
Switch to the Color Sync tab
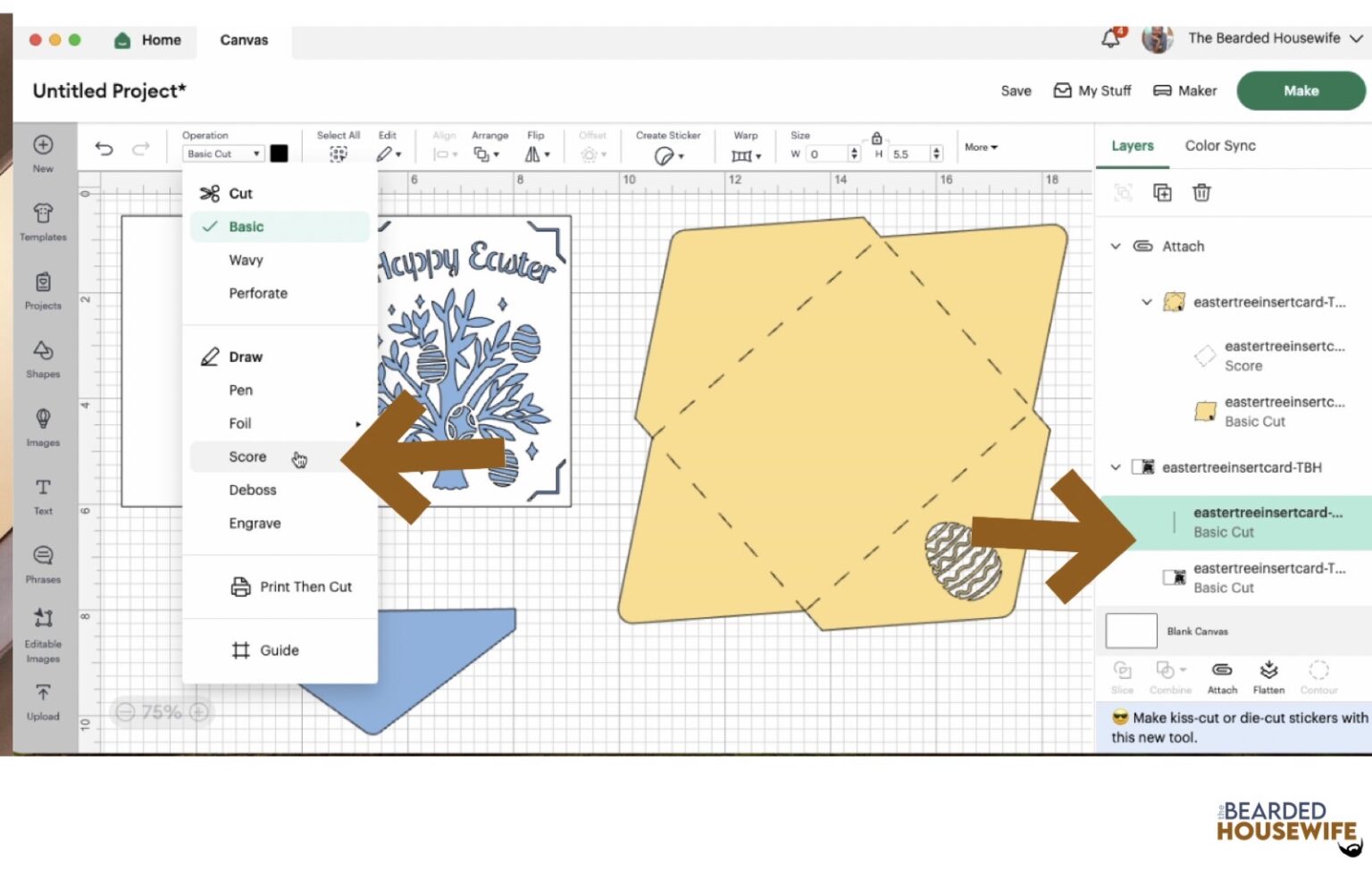pyautogui.click(x=1219, y=146)
